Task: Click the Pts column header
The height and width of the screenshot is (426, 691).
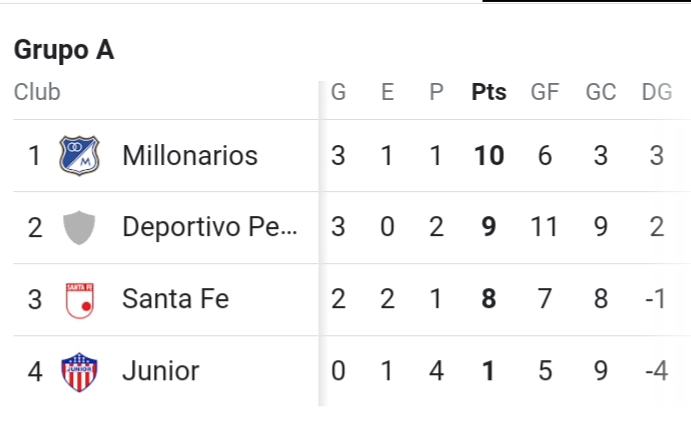Action: pos(489,93)
